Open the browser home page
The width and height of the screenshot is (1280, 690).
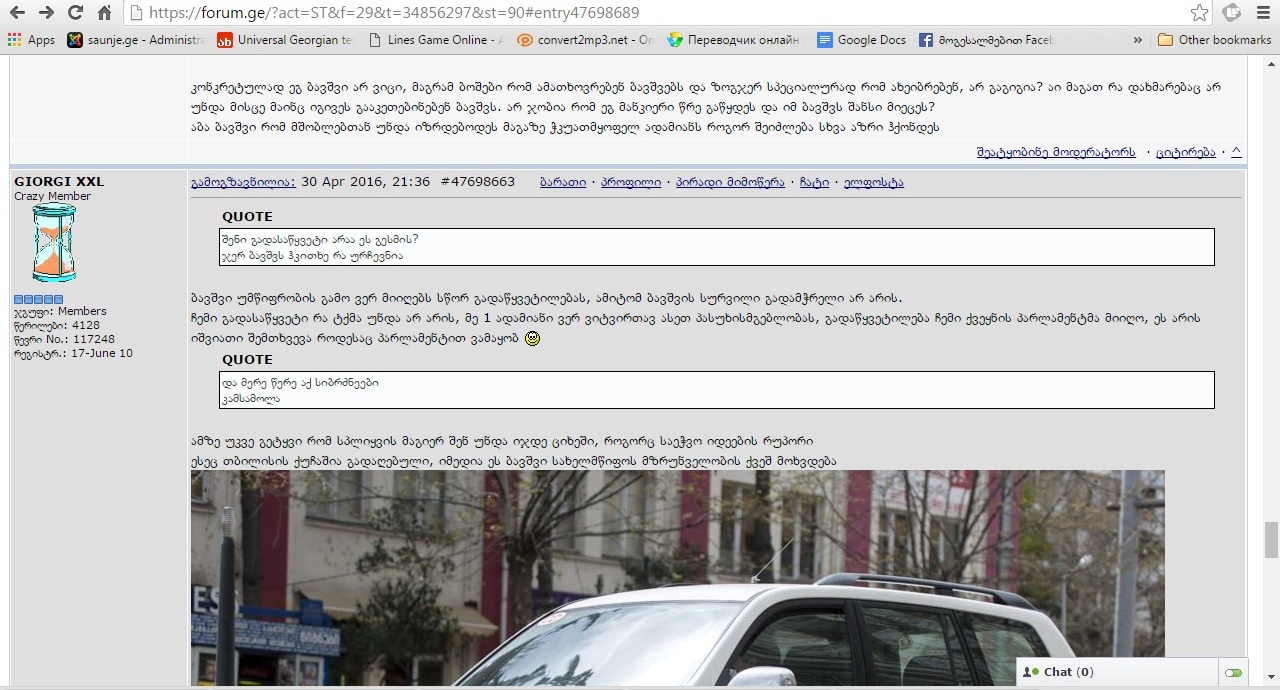[x=104, y=13]
